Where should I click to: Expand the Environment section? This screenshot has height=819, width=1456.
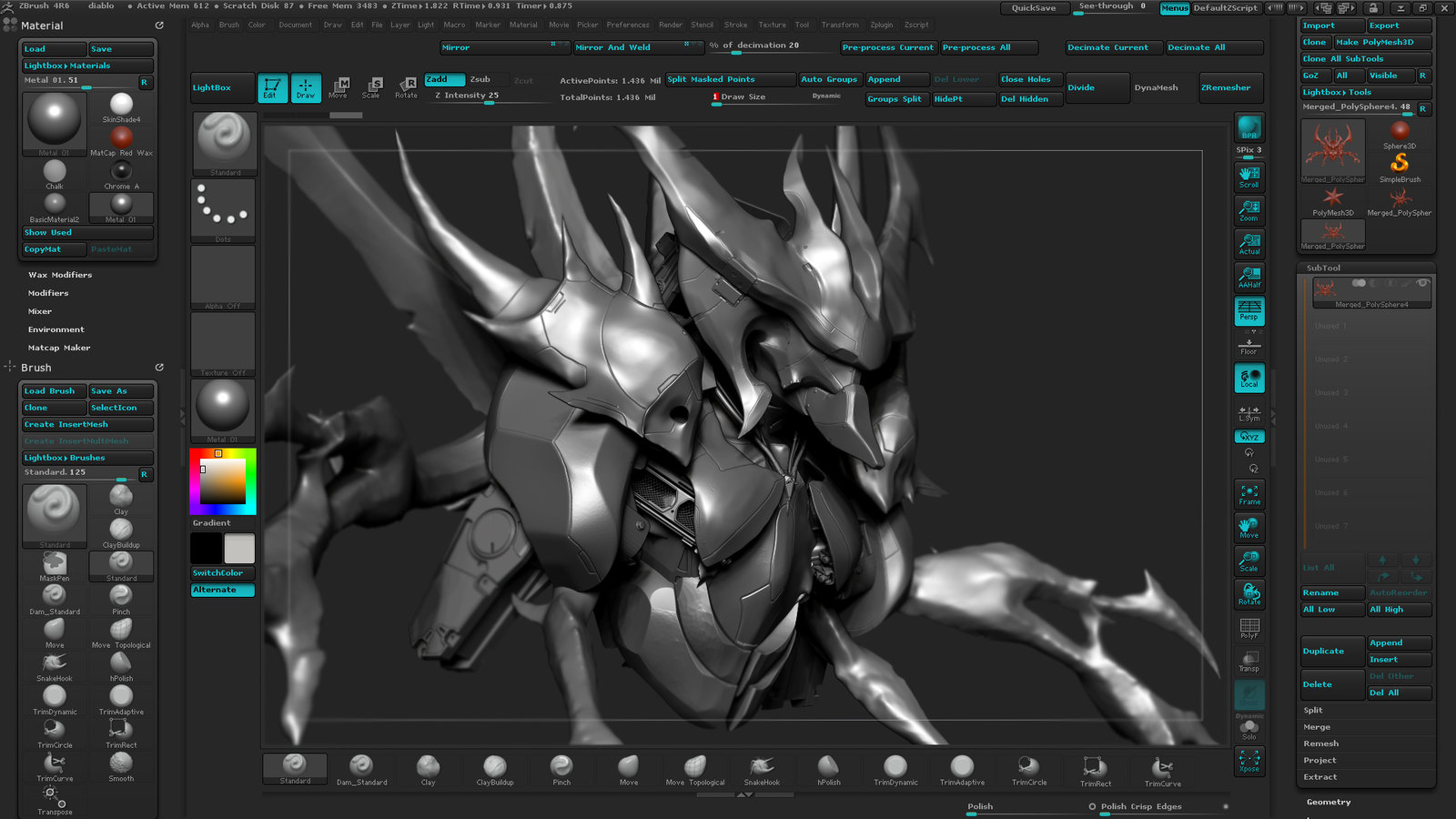(56, 329)
